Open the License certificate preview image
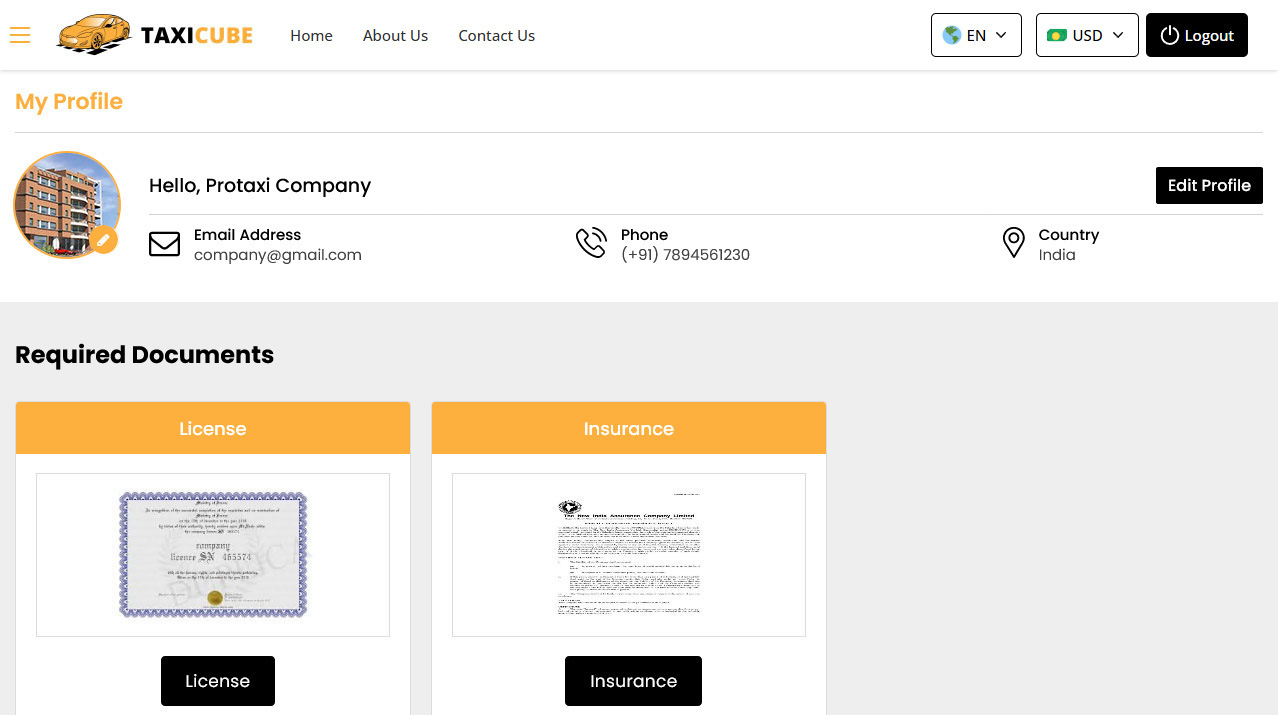The height and width of the screenshot is (715, 1278). [213, 555]
